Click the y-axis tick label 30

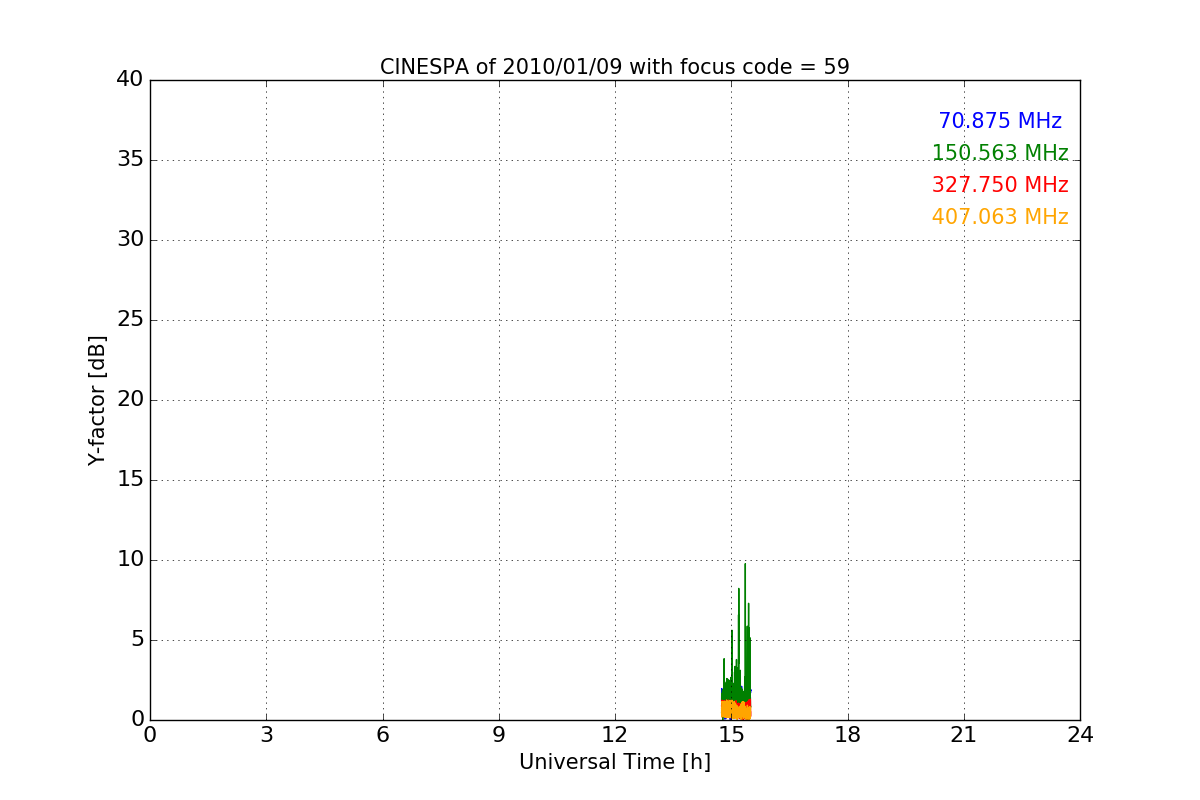tap(130, 240)
